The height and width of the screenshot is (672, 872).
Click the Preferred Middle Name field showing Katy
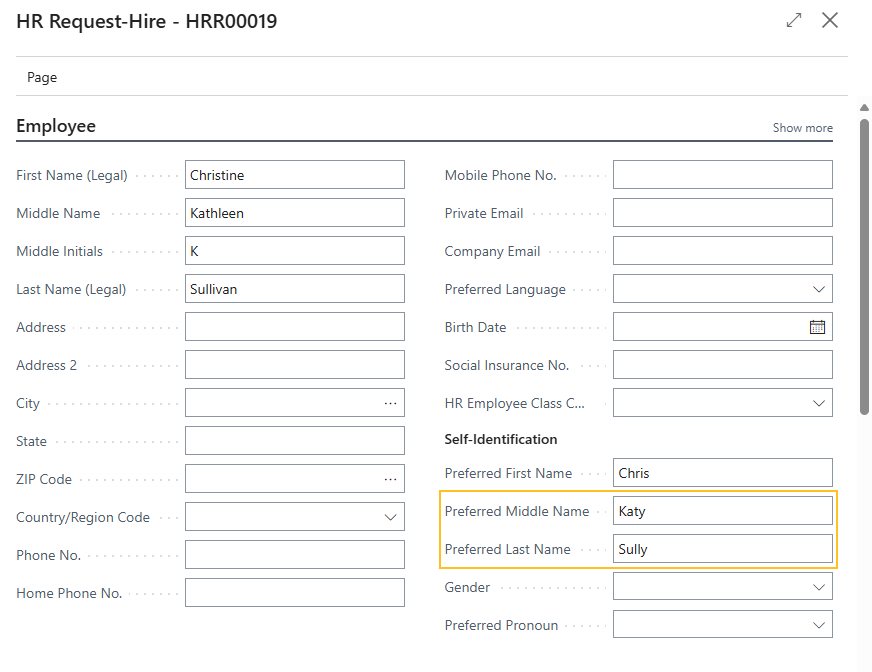click(722, 510)
